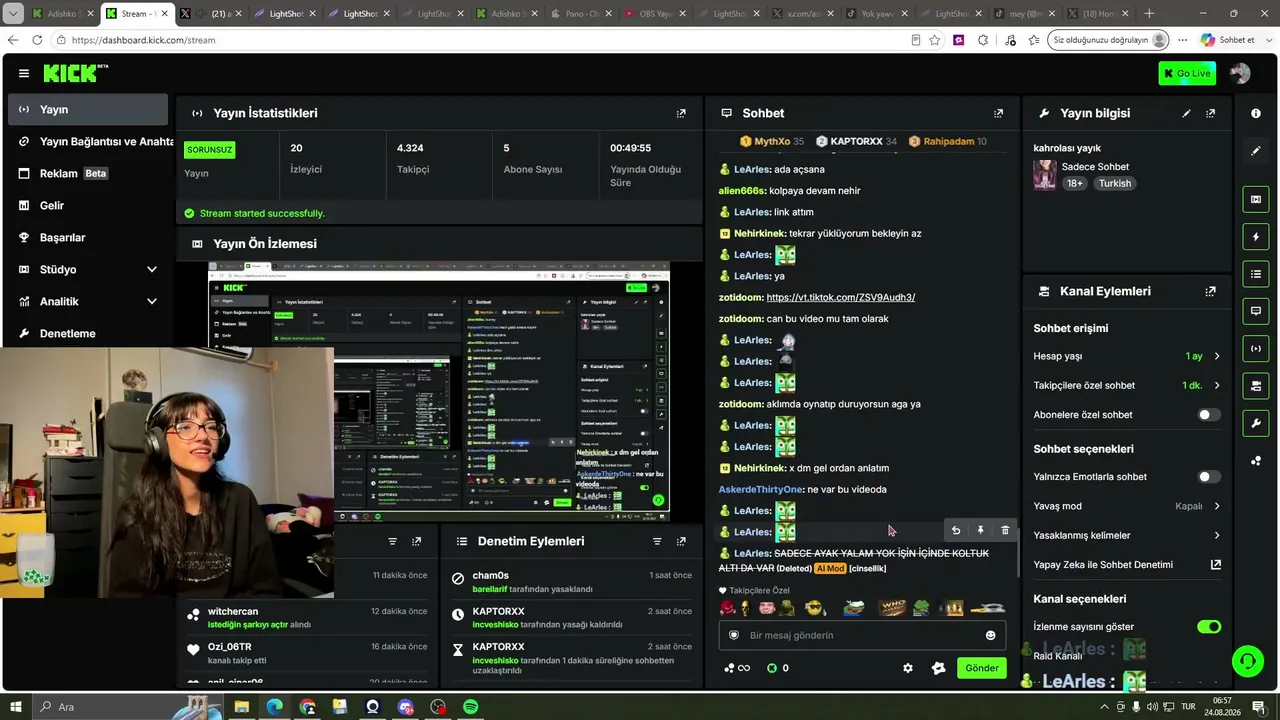
Task: Click the green Go Live button
Action: [1186, 73]
